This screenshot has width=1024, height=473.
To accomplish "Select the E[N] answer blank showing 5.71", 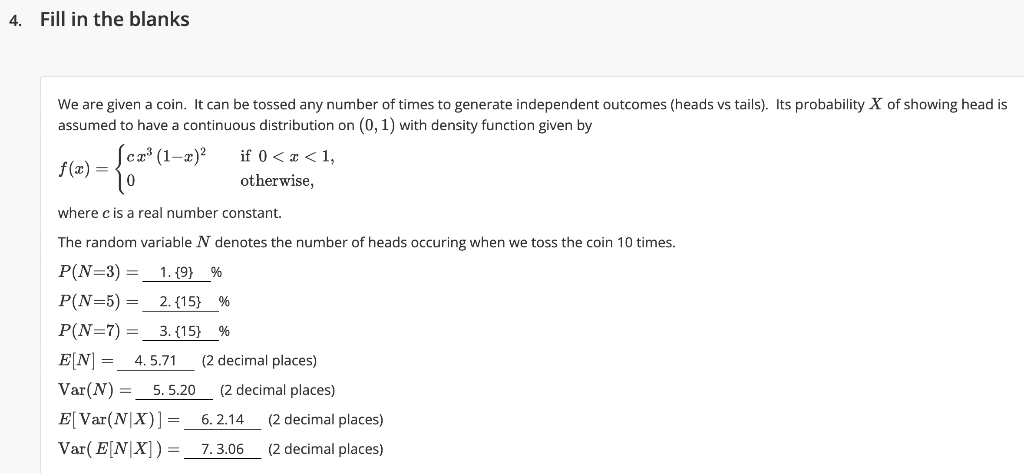I will [x=155, y=361].
